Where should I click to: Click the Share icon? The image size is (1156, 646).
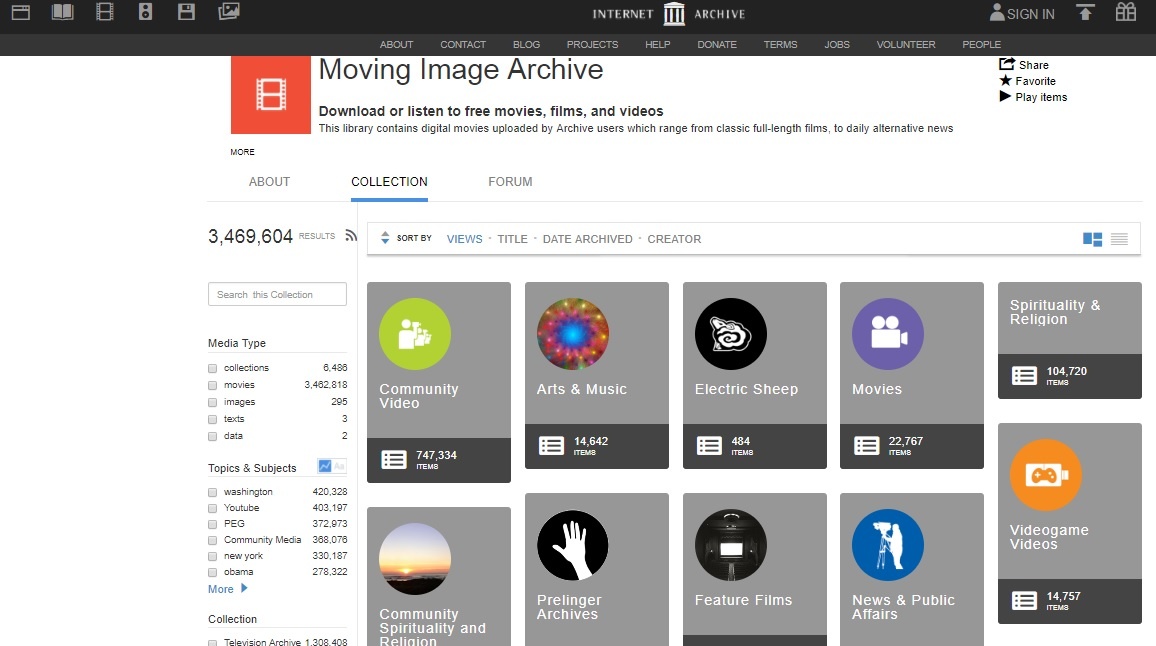(x=1007, y=64)
